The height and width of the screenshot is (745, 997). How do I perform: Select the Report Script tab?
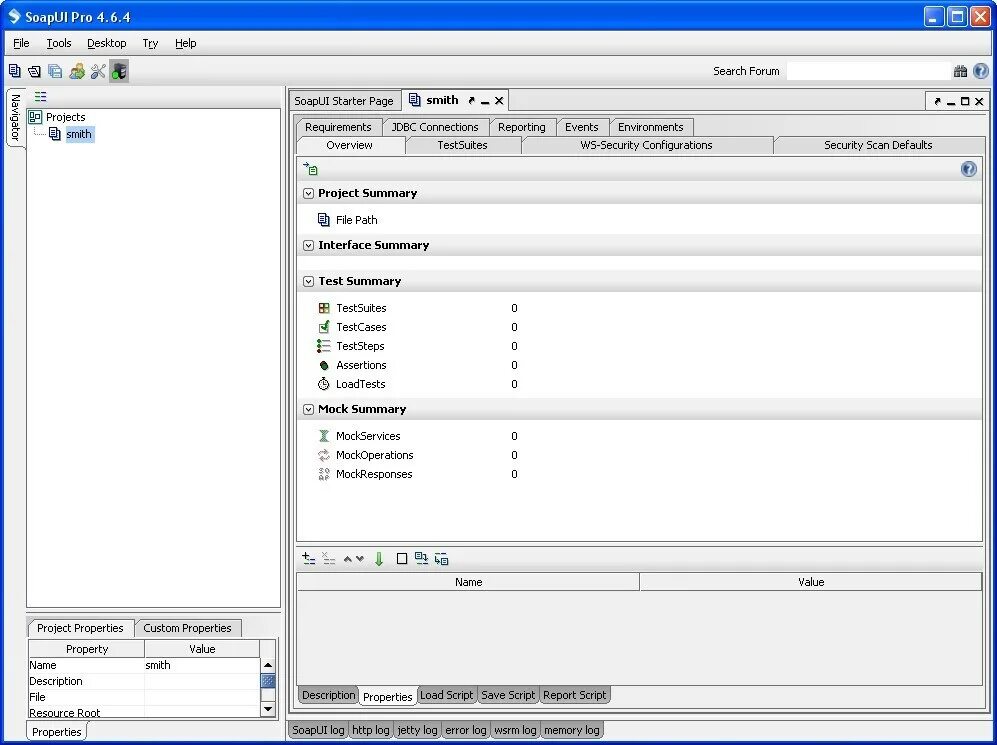[x=575, y=695]
